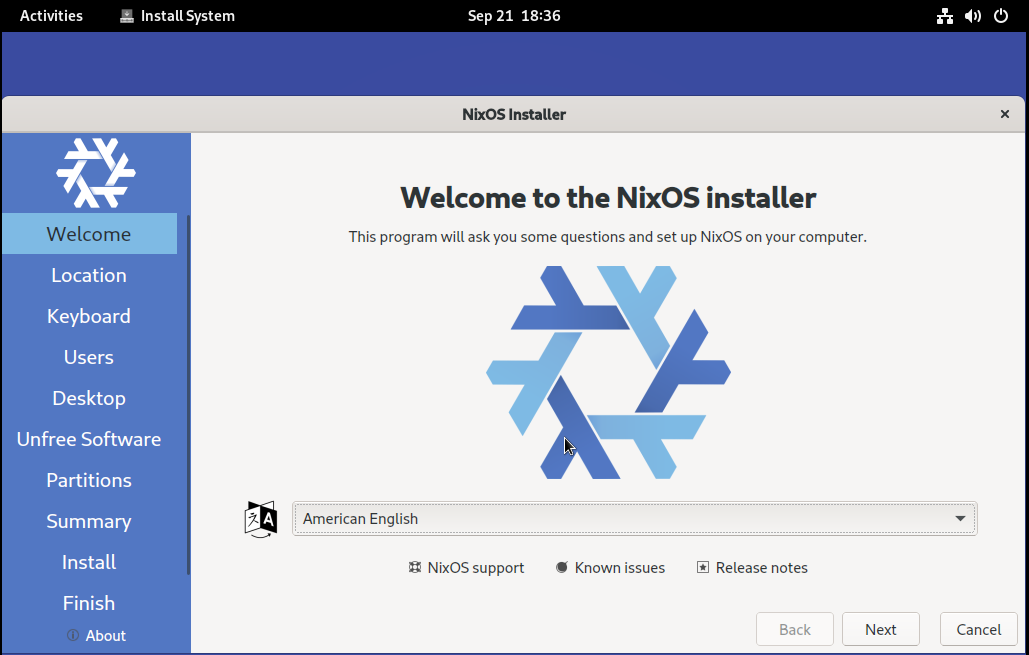Open NixOS support link
Viewport: 1029px width, 655px height.
click(466, 568)
